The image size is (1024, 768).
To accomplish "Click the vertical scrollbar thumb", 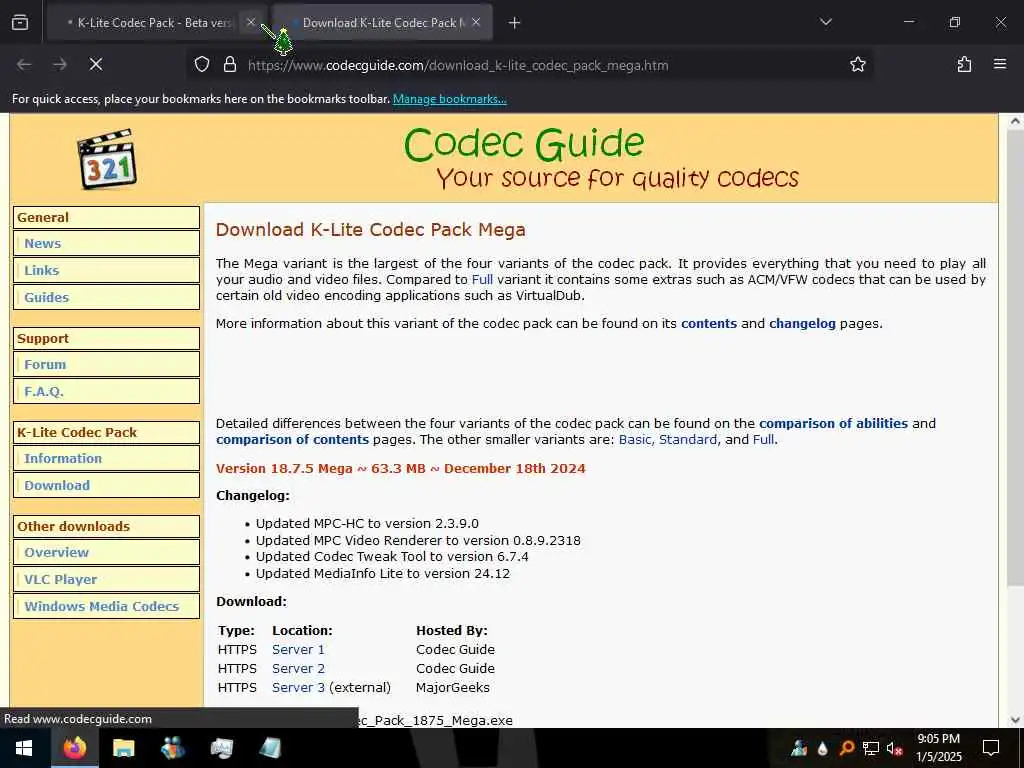I will point(1015,358).
